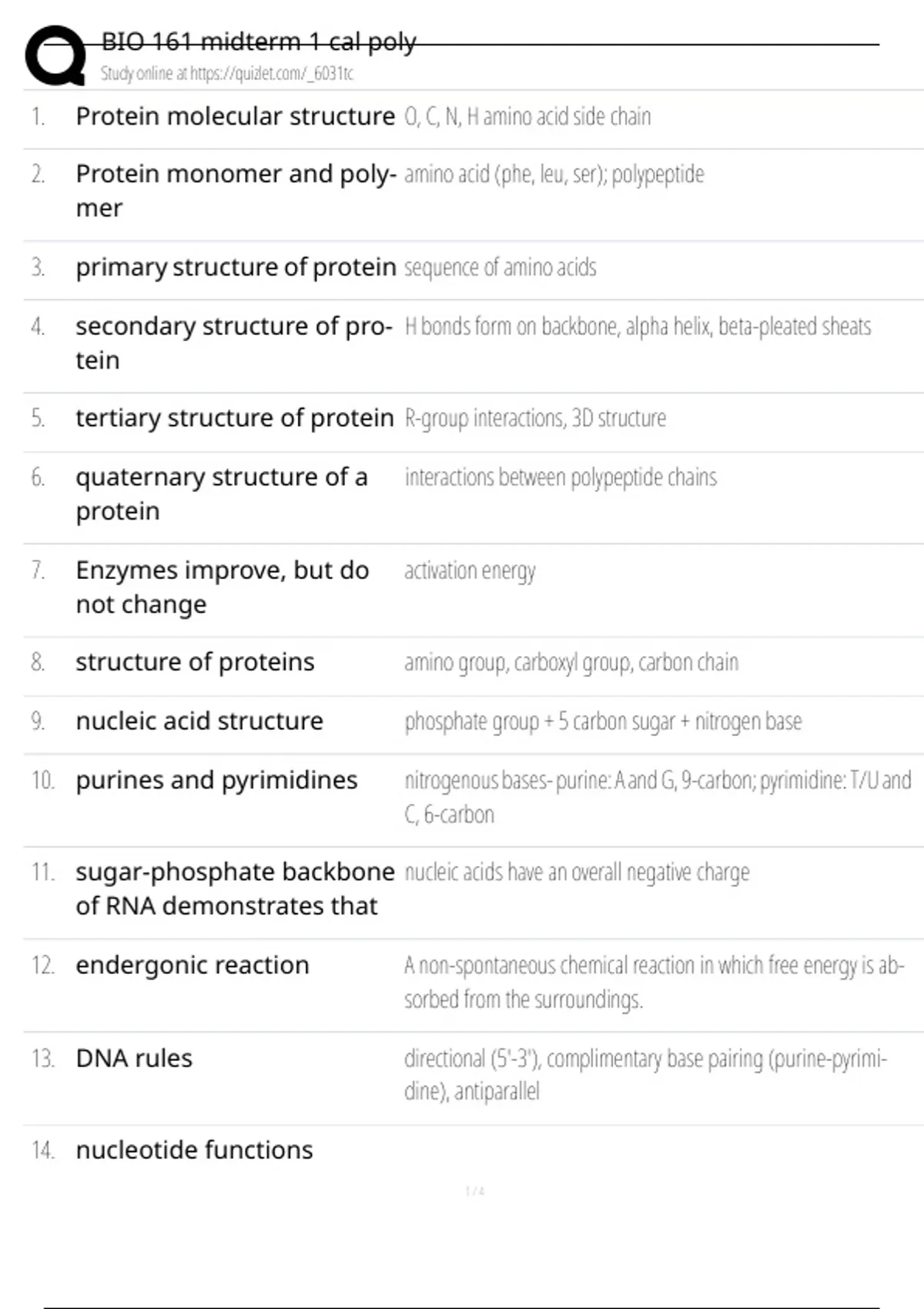Select the primary structure of protein term
This screenshot has width=924, height=1309.
click(235, 267)
